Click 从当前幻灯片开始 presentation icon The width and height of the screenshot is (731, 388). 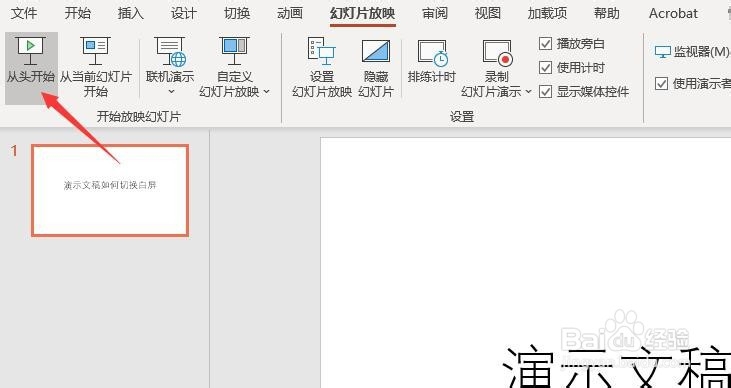(x=96, y=51)
